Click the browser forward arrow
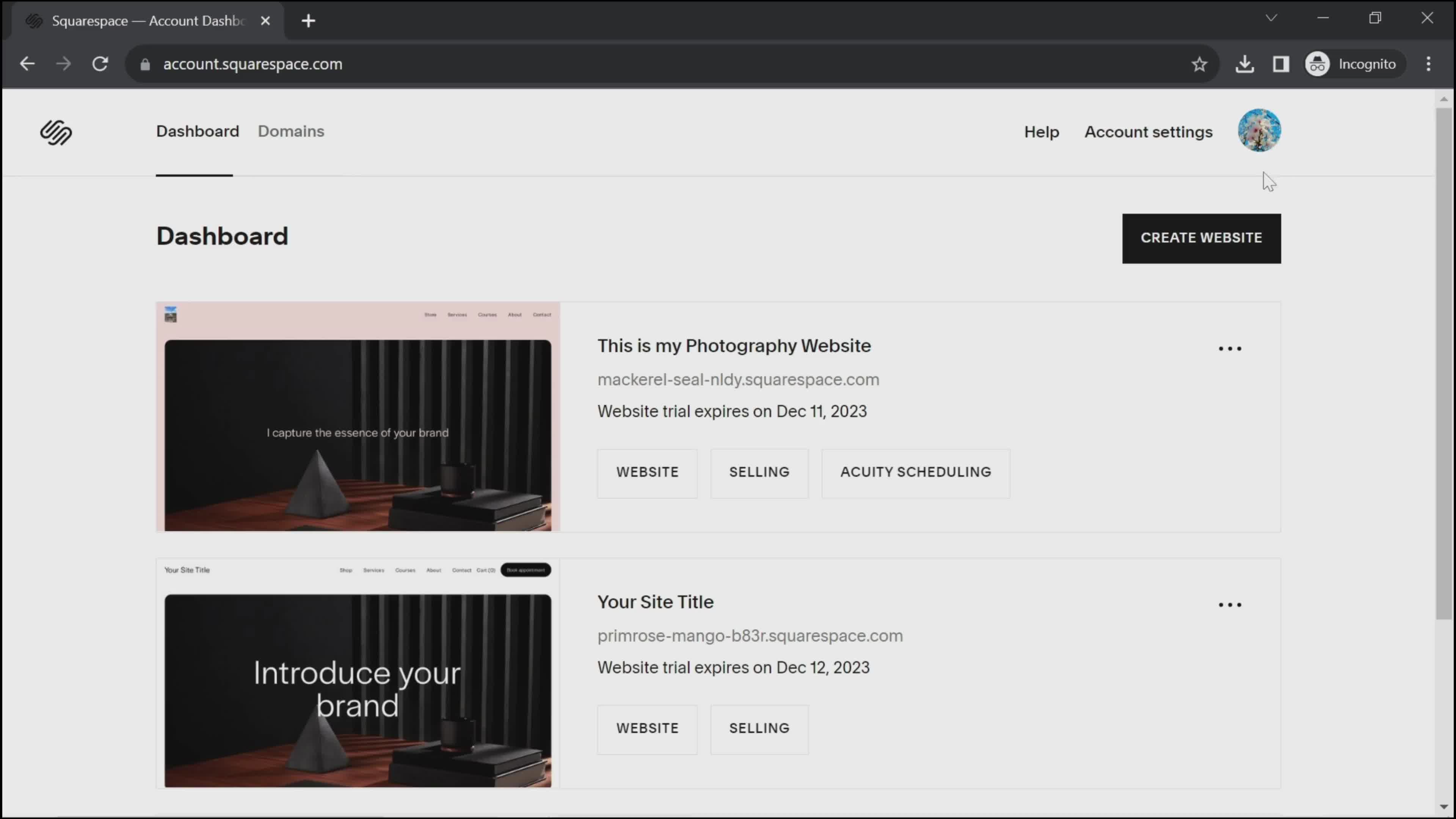Image resolution: width=1456 pixels, height=819 pixels. 63,64
